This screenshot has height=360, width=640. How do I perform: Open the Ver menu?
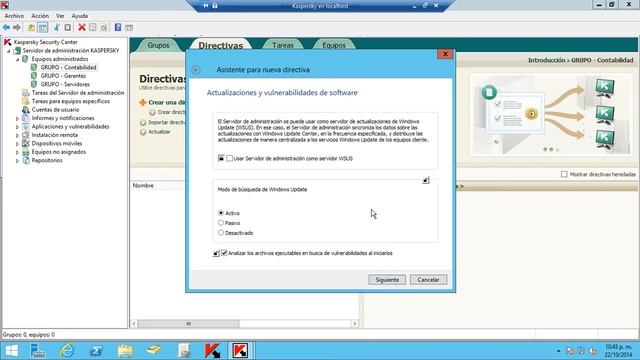[x=60, y=16]
